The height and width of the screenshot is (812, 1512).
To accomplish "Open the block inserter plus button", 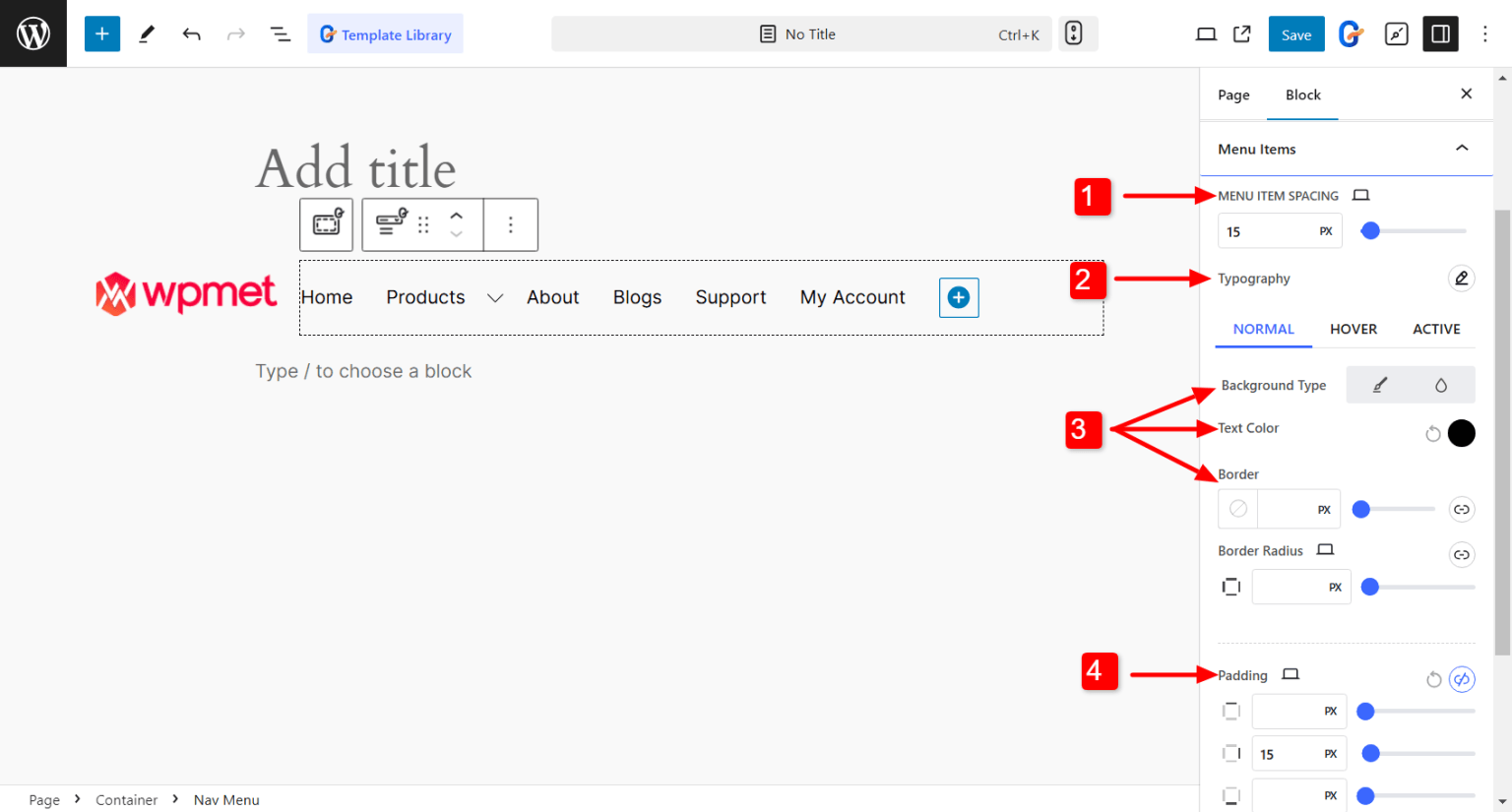I will pos(102,34).
